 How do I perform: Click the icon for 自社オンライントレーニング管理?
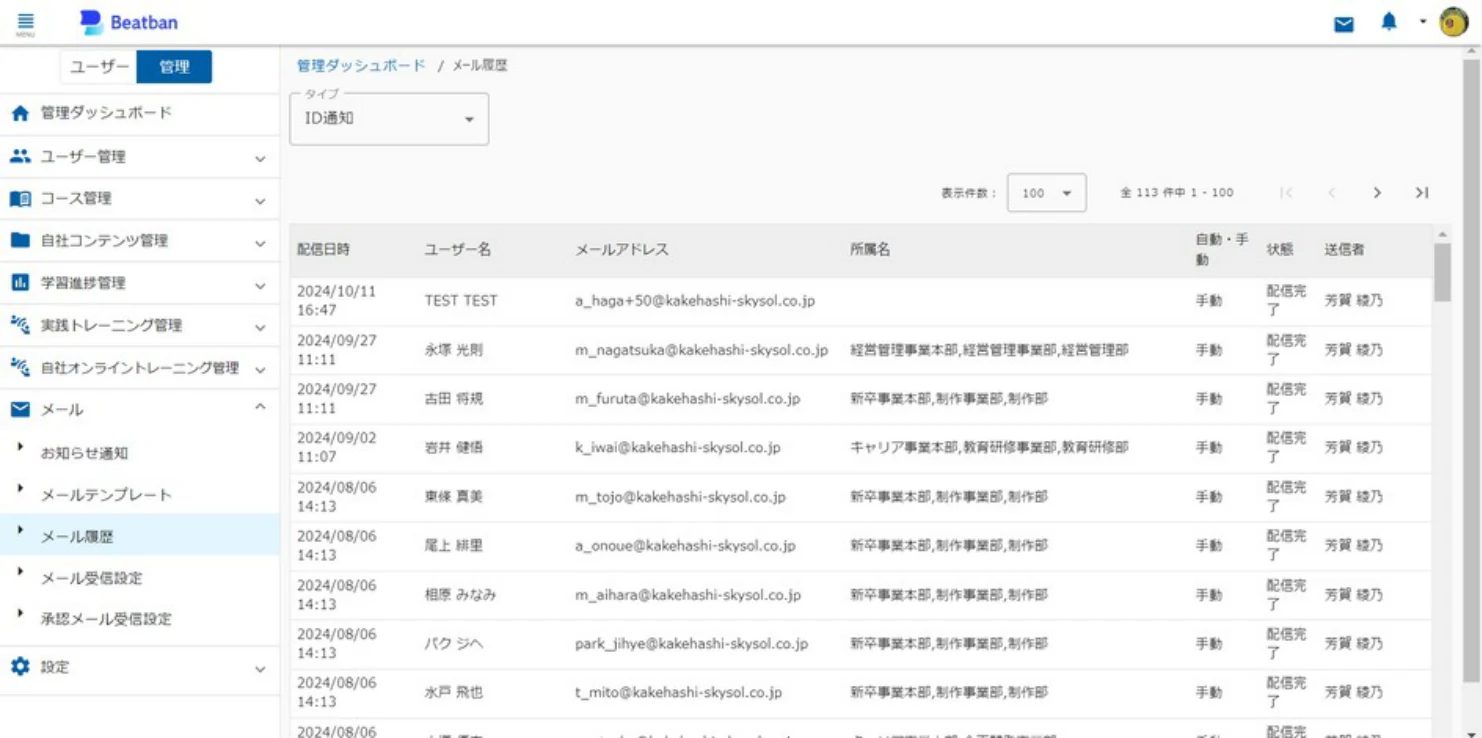(x=20, y=367)
